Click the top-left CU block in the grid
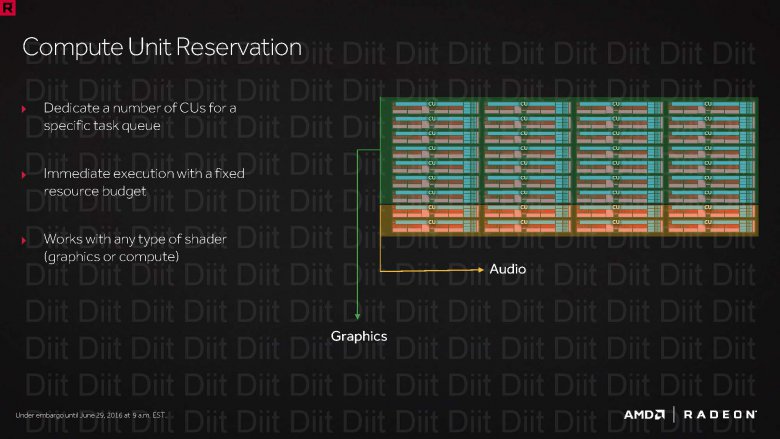The height and width of the screenshot is (439, 780). point(432,105)
